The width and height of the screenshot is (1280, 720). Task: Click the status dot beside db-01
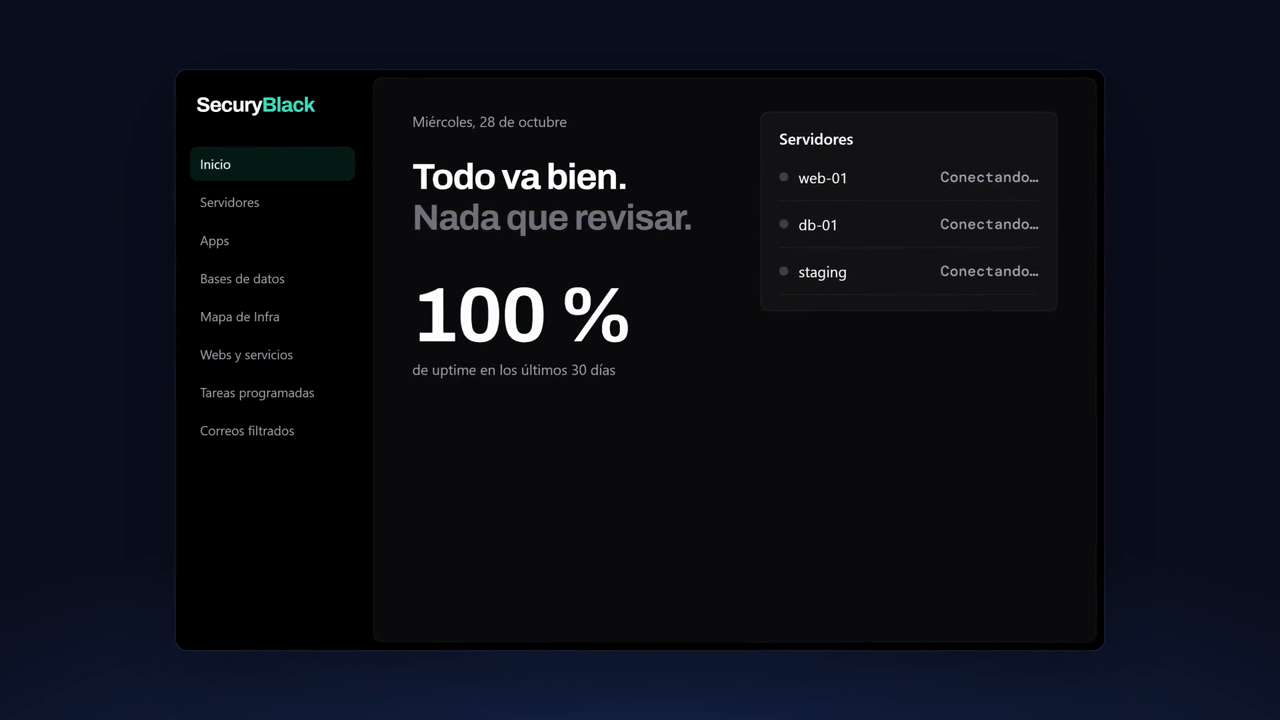pos(784,224)
